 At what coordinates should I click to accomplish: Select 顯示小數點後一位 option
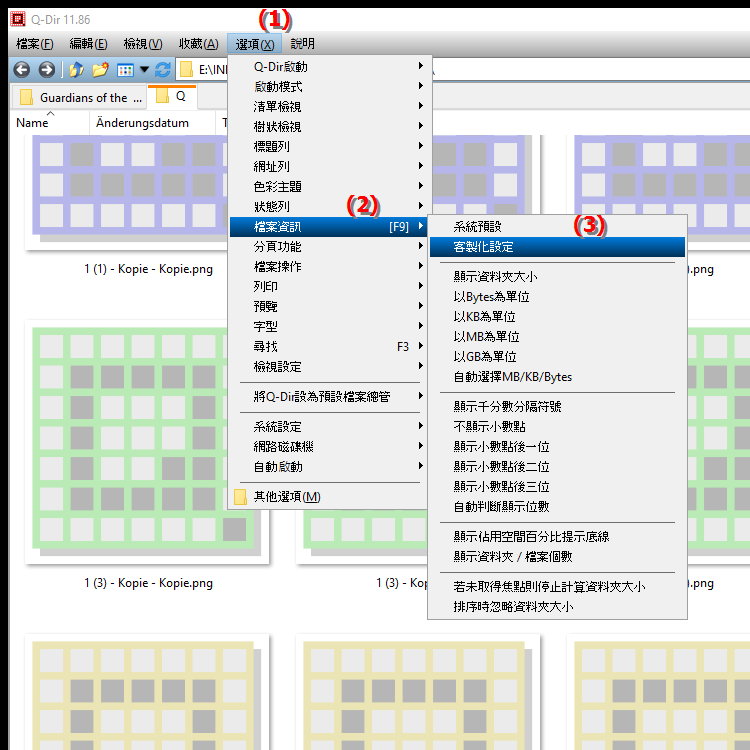coord(557,447)
